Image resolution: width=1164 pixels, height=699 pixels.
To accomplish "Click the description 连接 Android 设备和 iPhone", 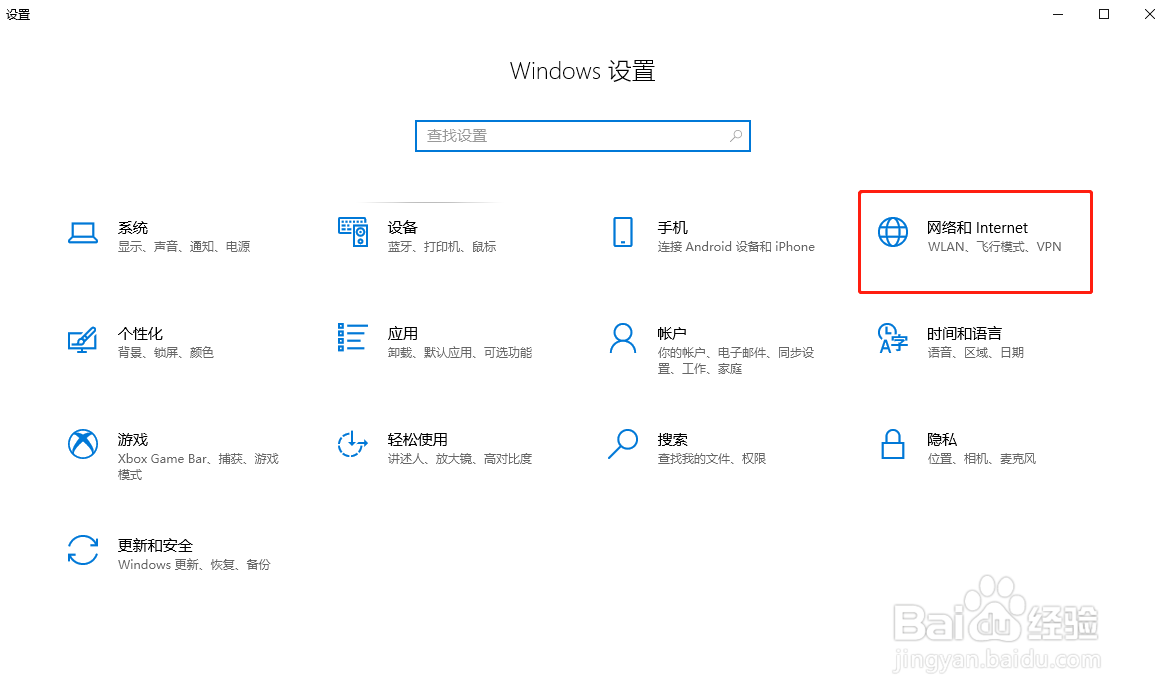I will (x=736, y=246).
